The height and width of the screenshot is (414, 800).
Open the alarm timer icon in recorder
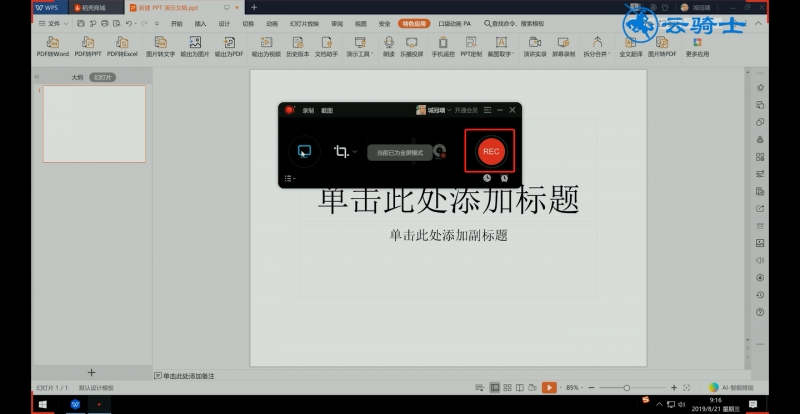click(504, 178)
